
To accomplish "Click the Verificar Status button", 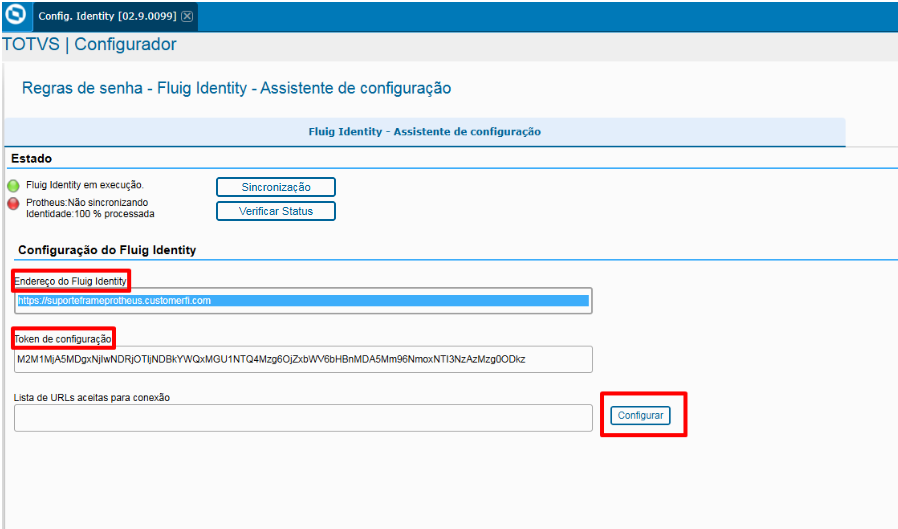I will click(275, 211).
